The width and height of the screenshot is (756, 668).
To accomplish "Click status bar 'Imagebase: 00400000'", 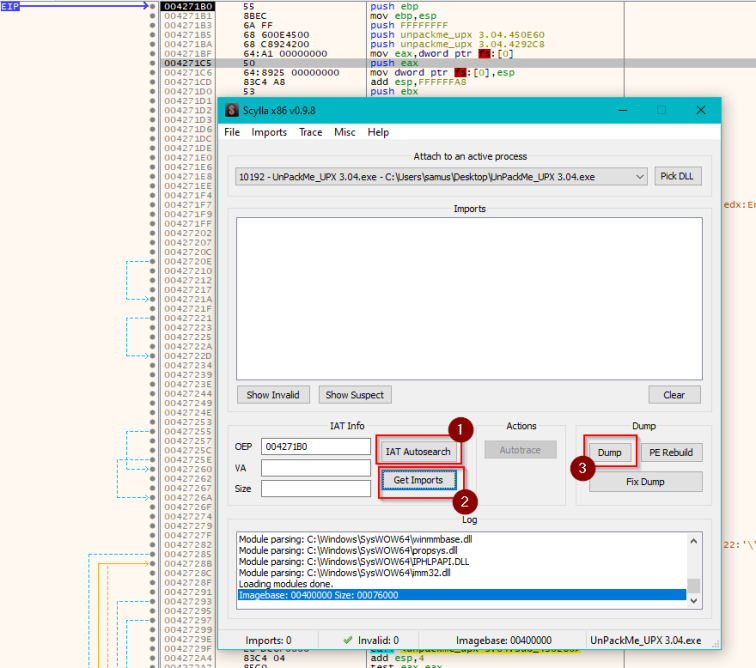I will tap(504, 641).
